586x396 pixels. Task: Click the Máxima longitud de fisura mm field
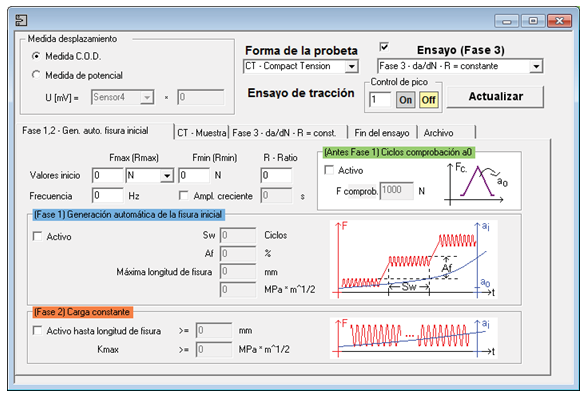pos(238,271)
